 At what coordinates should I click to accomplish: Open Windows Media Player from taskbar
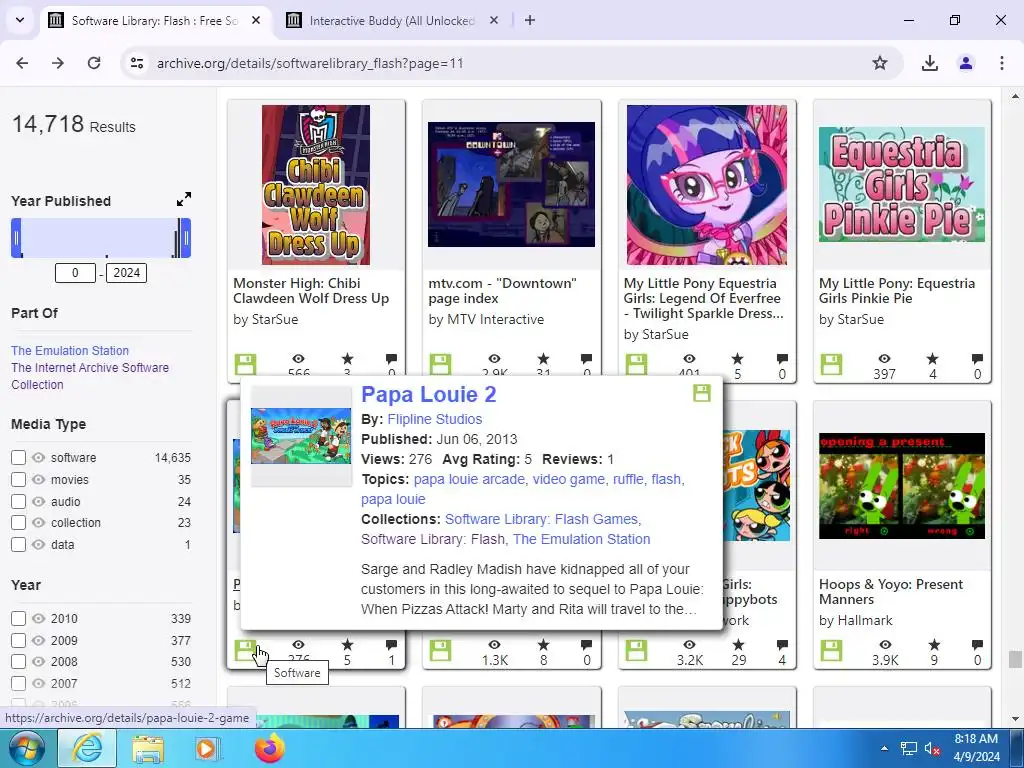pyautogui.click(x=208, y=748)
